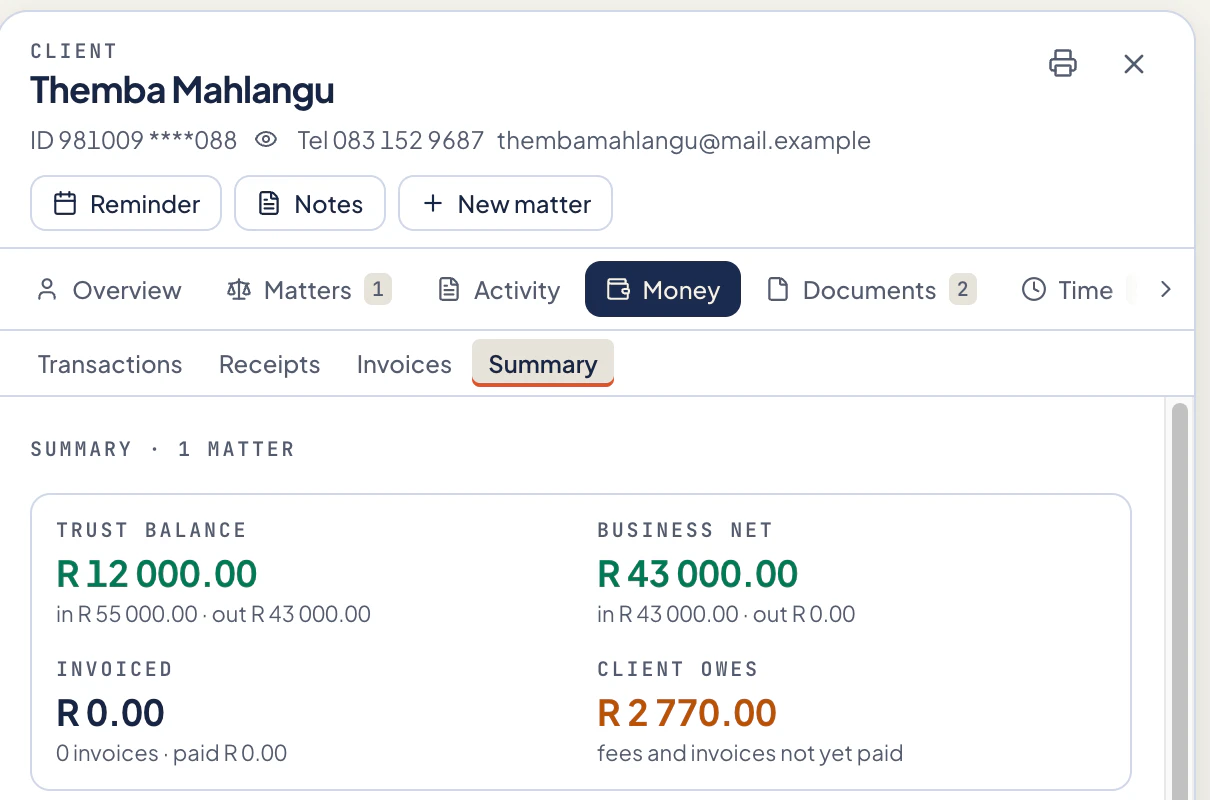Select the Summary sub-tab

tap(543, 363)
